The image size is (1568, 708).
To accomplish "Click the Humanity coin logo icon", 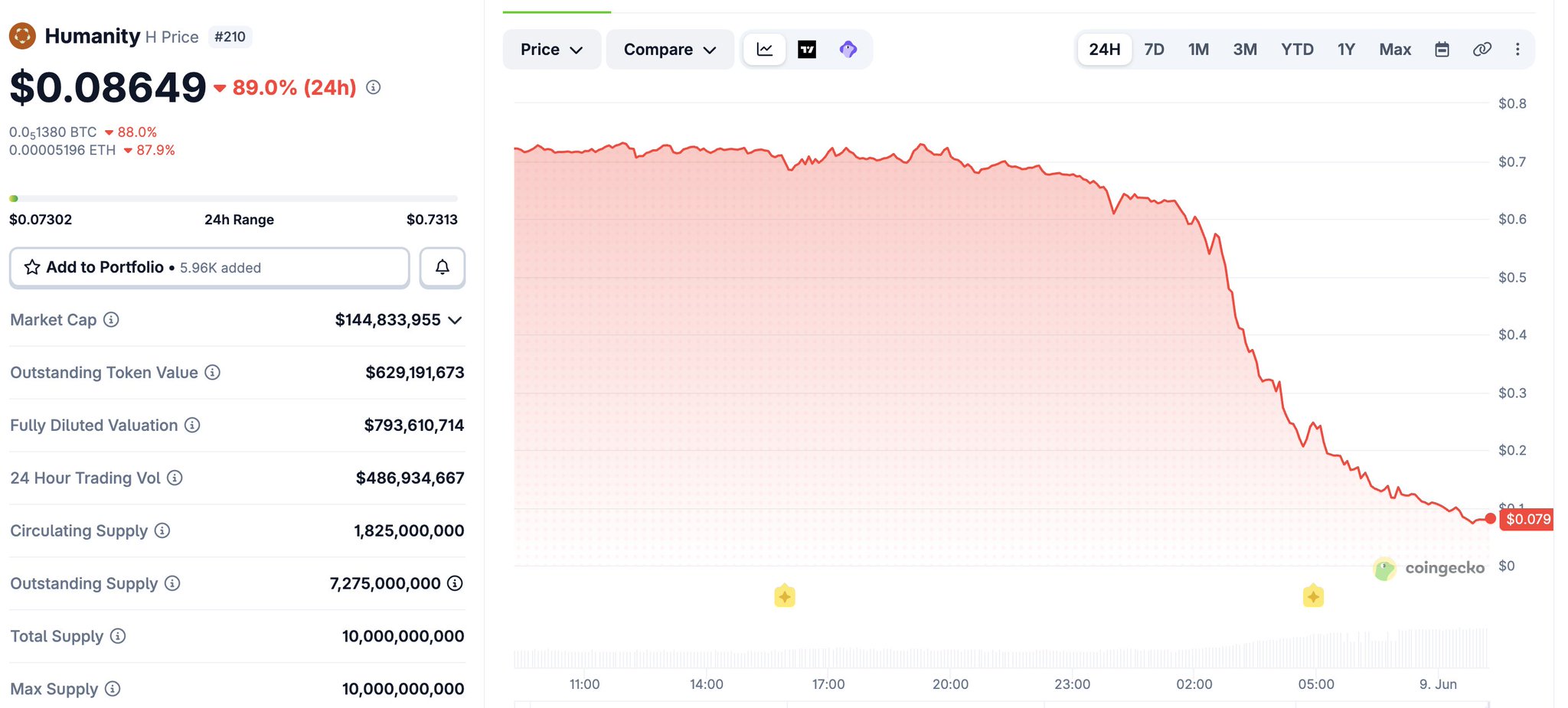I will coord(22,36).
